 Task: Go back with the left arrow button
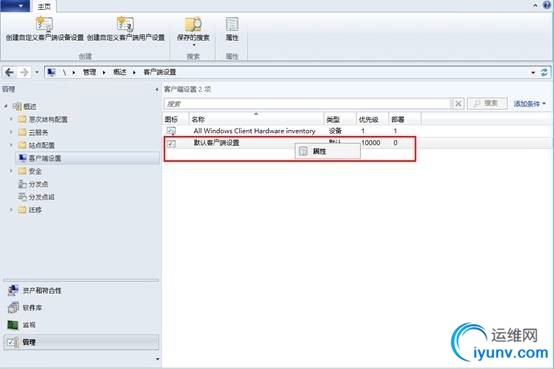(x=10, y=72)
